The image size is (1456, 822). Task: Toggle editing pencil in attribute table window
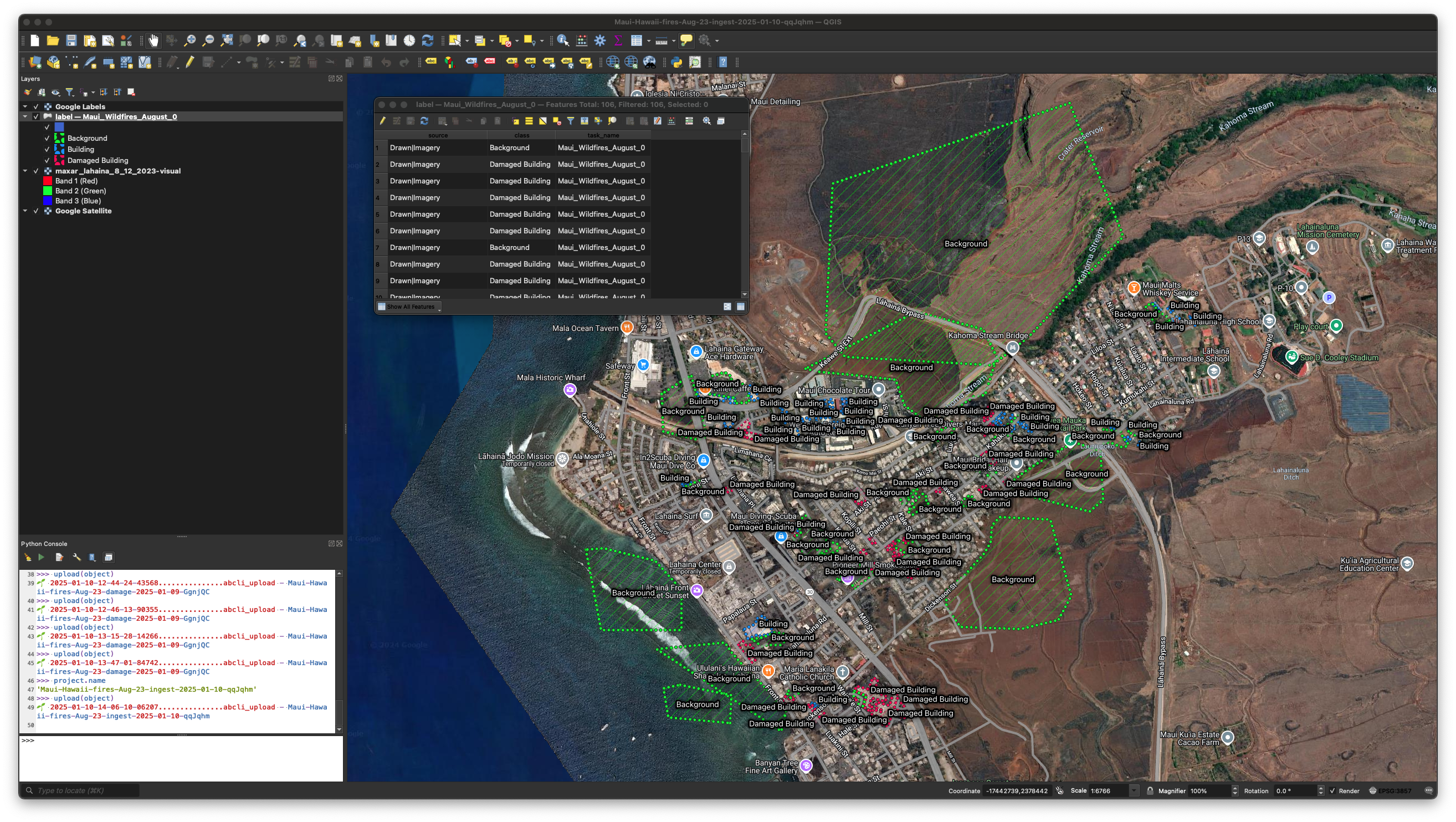pyautogui.click(x=383, y=121)
